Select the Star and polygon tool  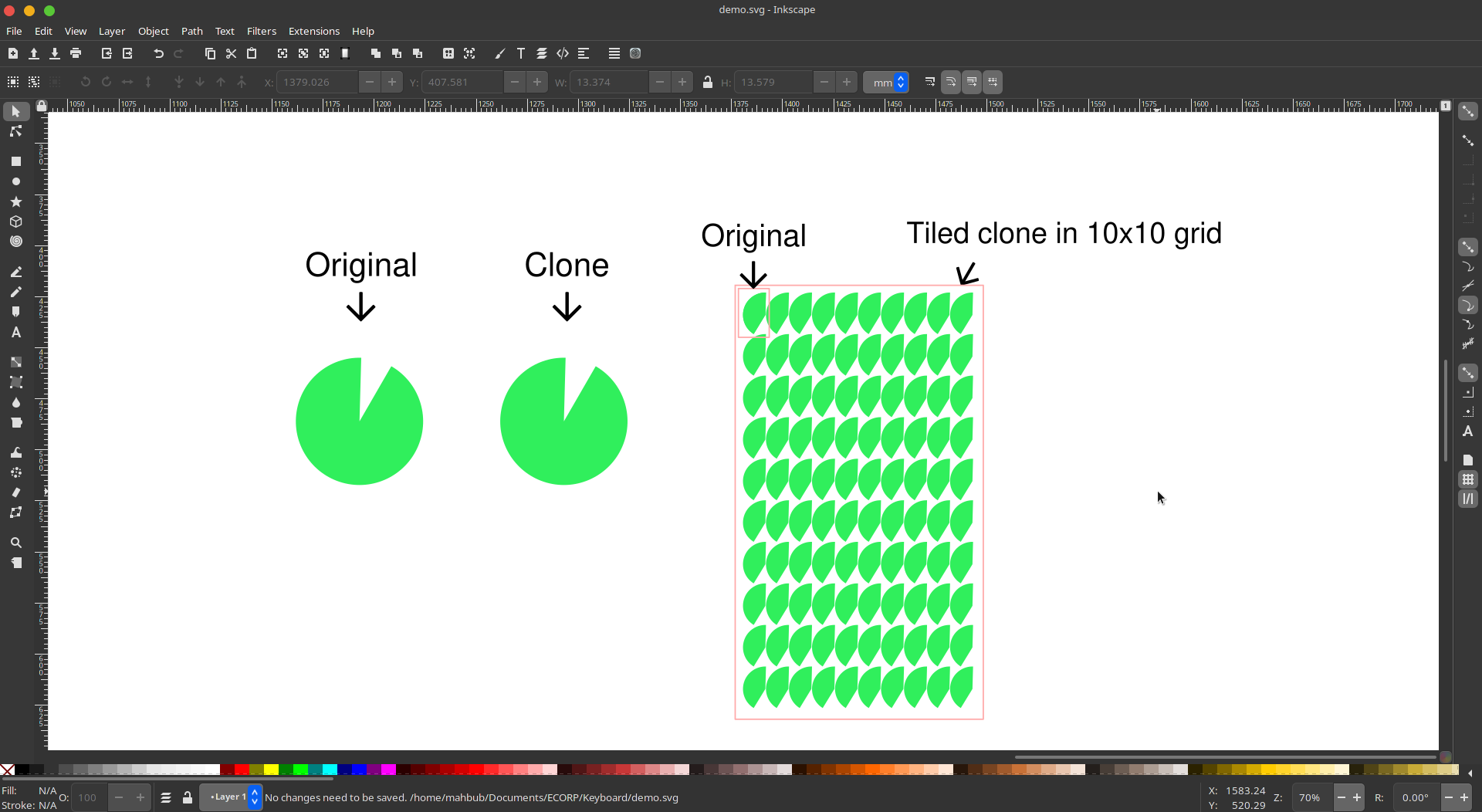pos(15,201)
